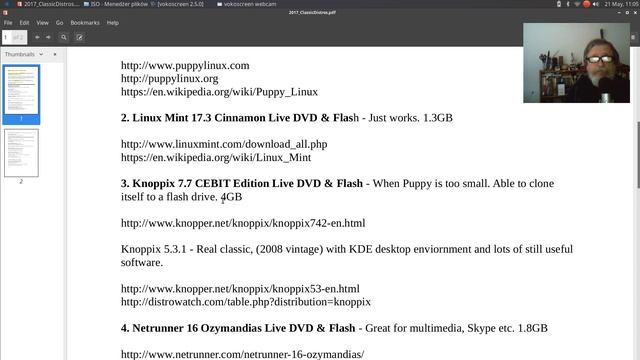Open knoppix742-en.html link

click(x=243, y=223)
